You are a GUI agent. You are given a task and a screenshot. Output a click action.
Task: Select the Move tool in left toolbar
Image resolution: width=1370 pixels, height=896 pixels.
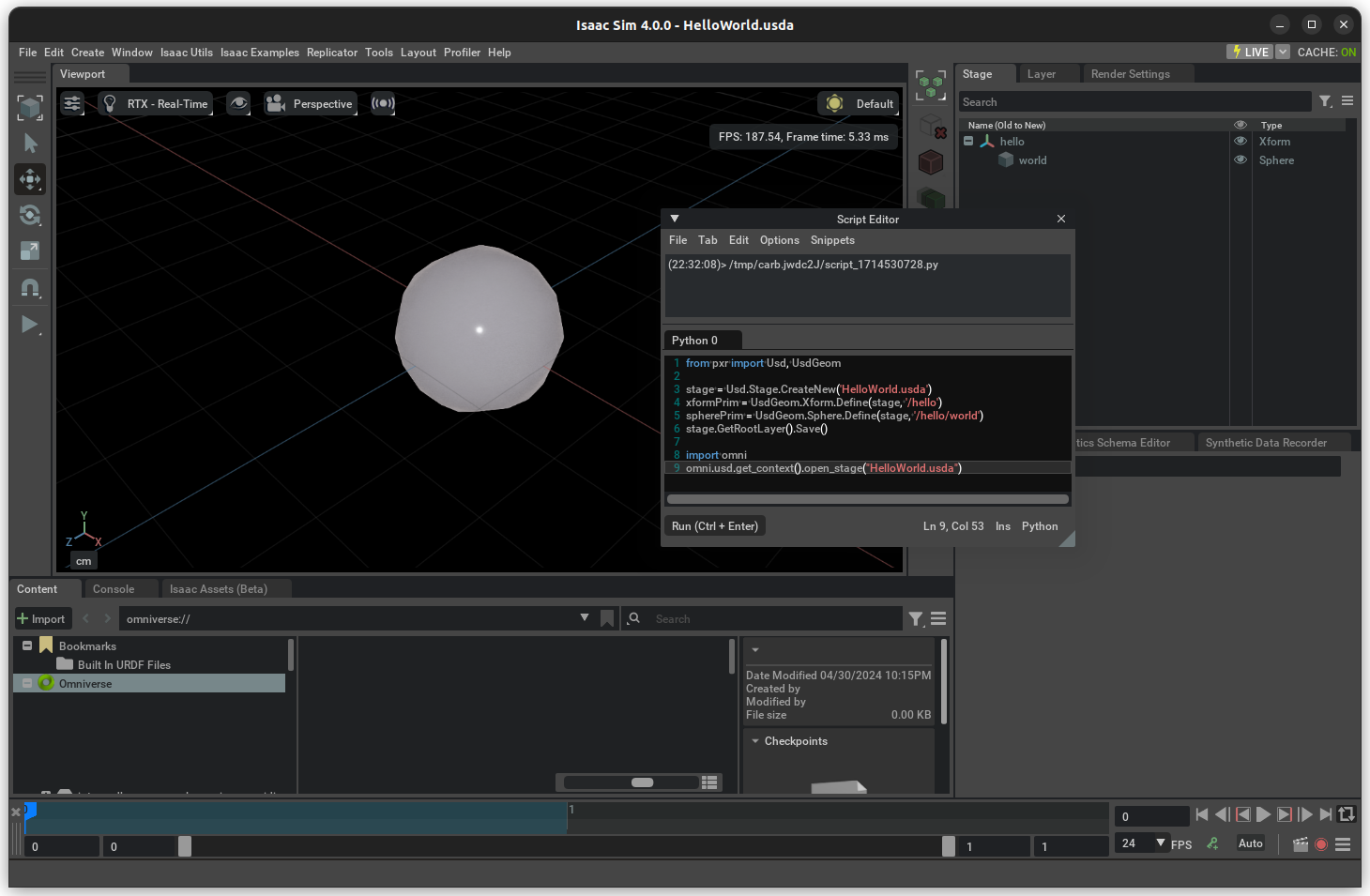click(x=30, y=179)
